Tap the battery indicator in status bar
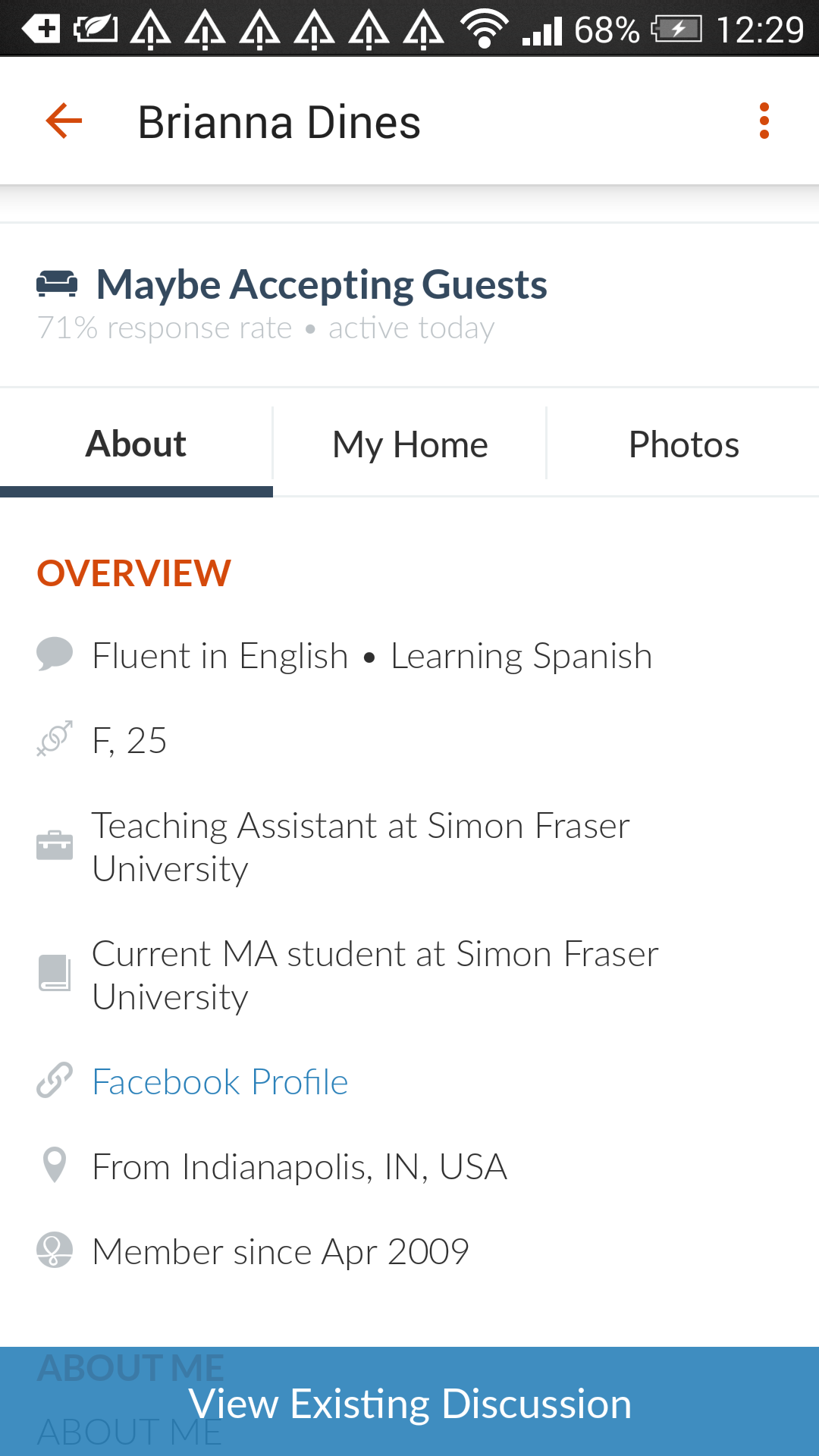This screenshot has height=1456, width=819. (x=676, y=30)
